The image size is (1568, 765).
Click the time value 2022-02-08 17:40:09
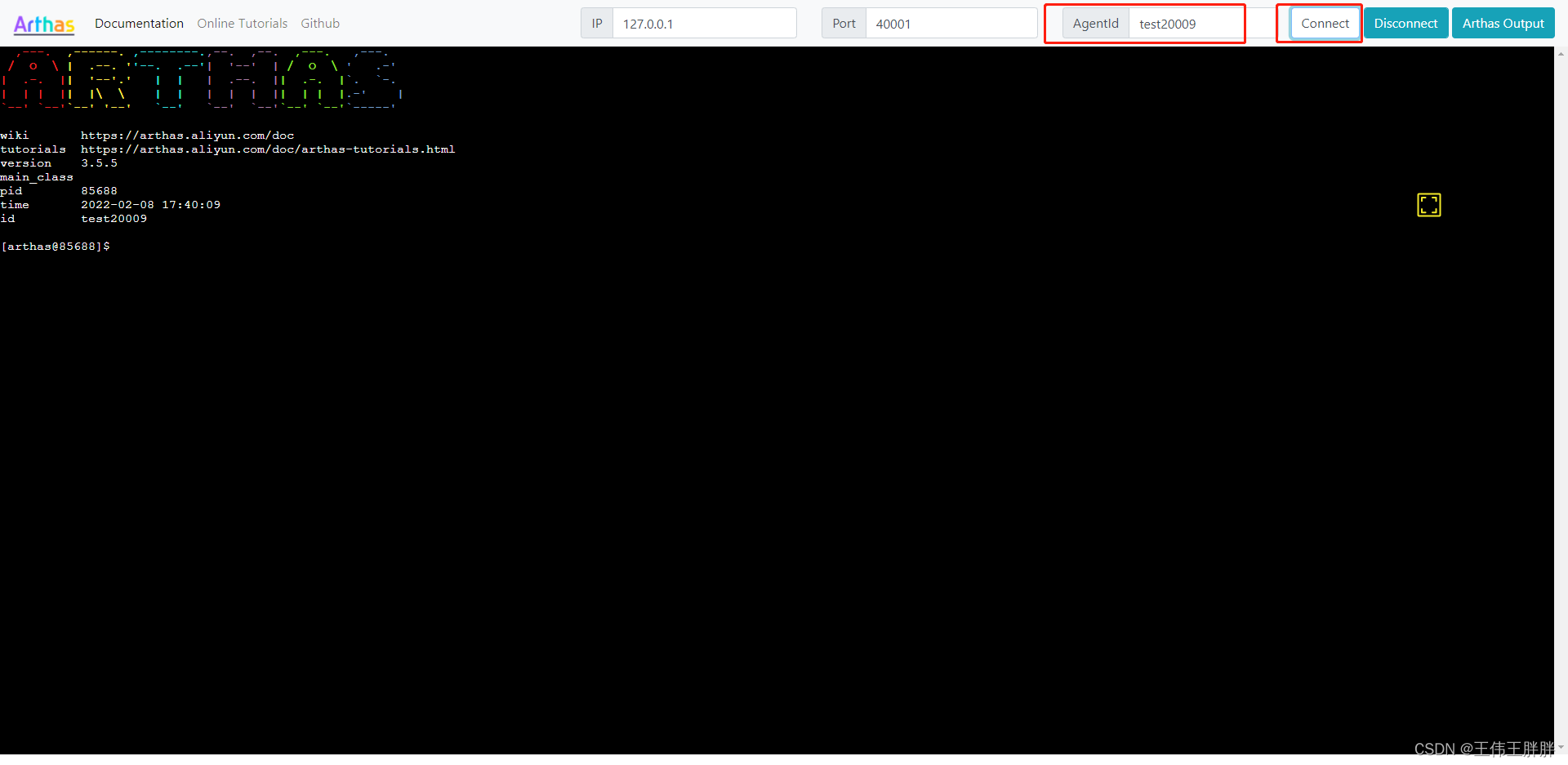(x=150, y=205)
